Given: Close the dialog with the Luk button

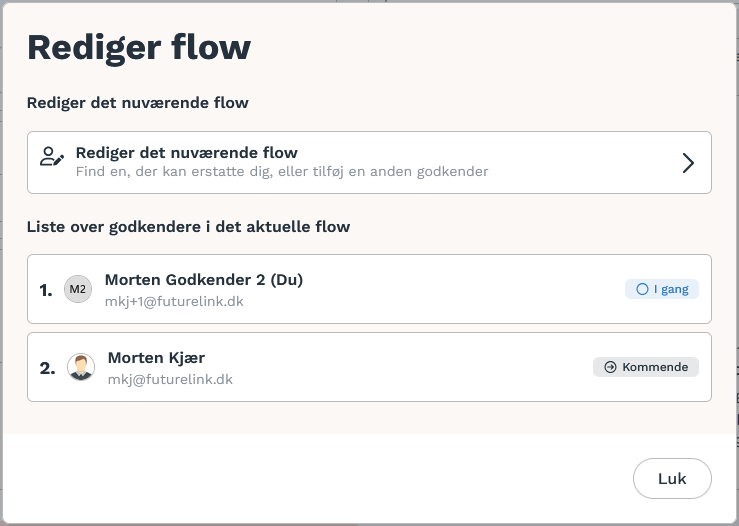Looking at the screenshot, I should tap(672, 478).
